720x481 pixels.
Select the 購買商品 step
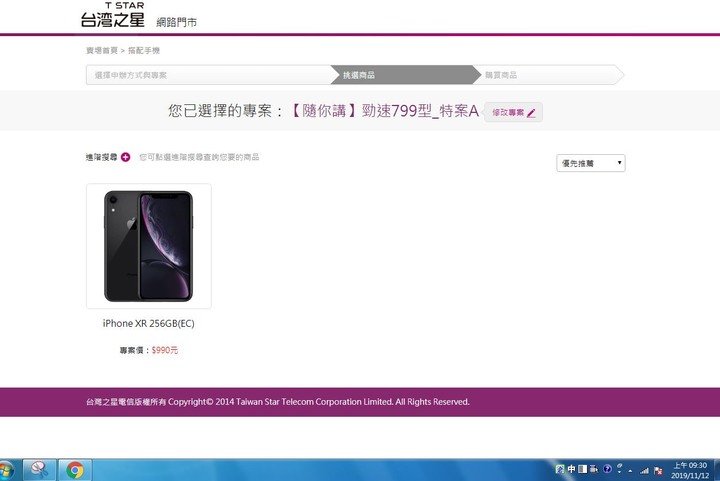tap(551, 75)
